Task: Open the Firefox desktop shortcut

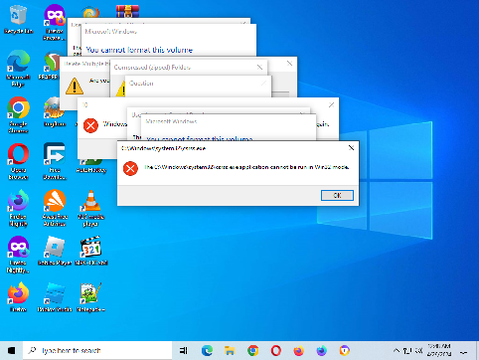Action: click(x=18, y=297)
